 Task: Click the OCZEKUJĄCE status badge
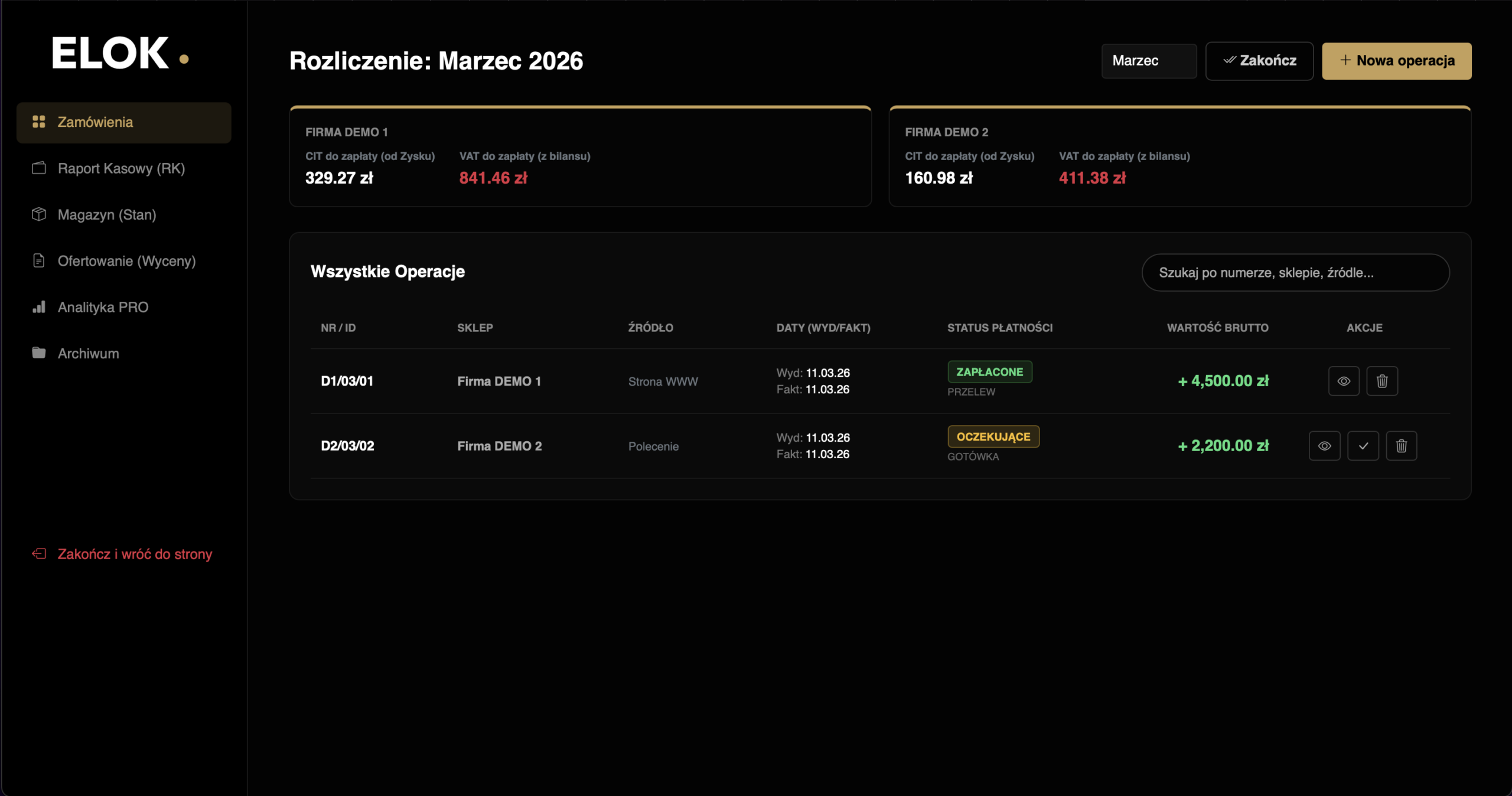tap(993, 437)
